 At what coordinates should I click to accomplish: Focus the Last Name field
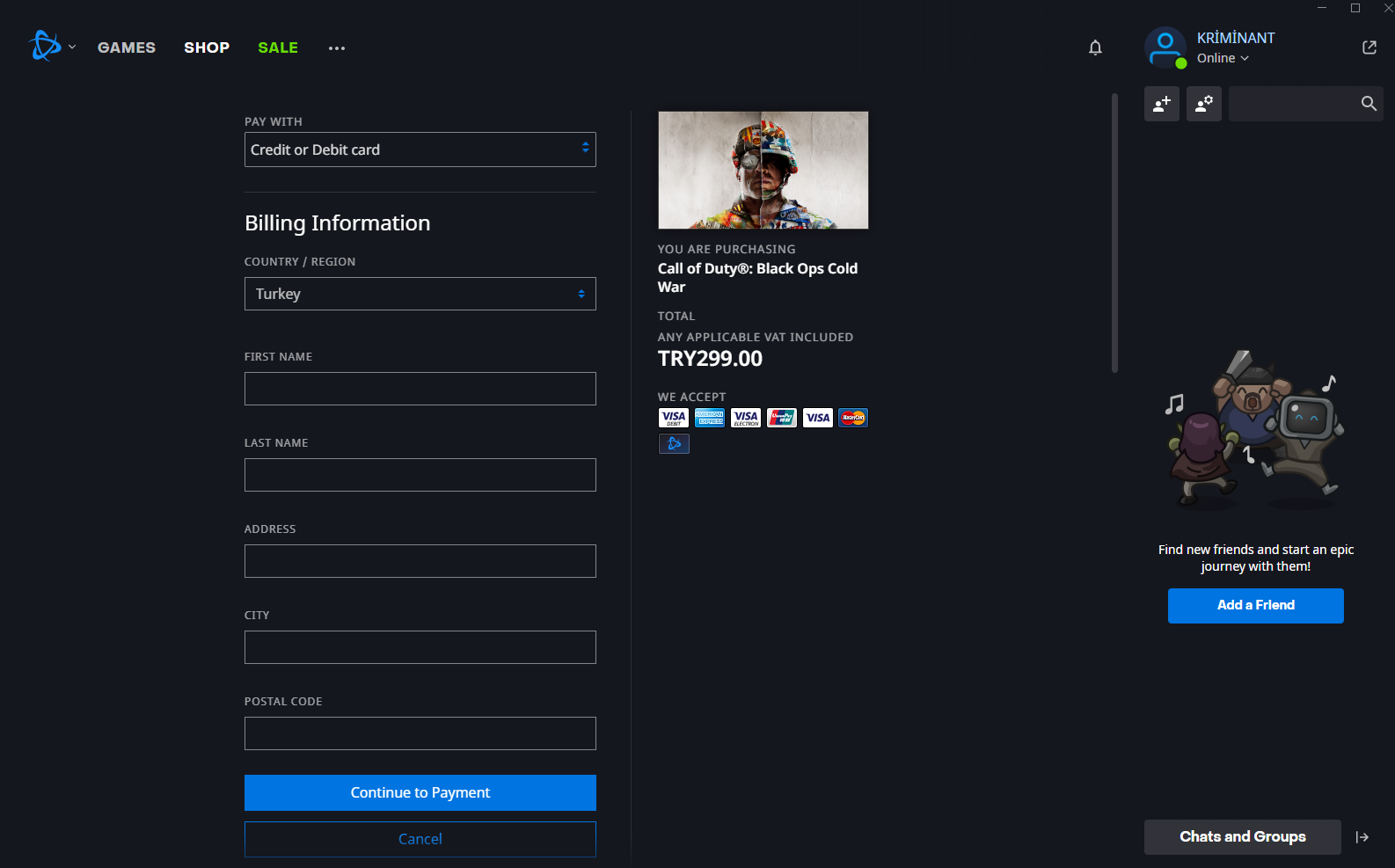tap(420, 475)
